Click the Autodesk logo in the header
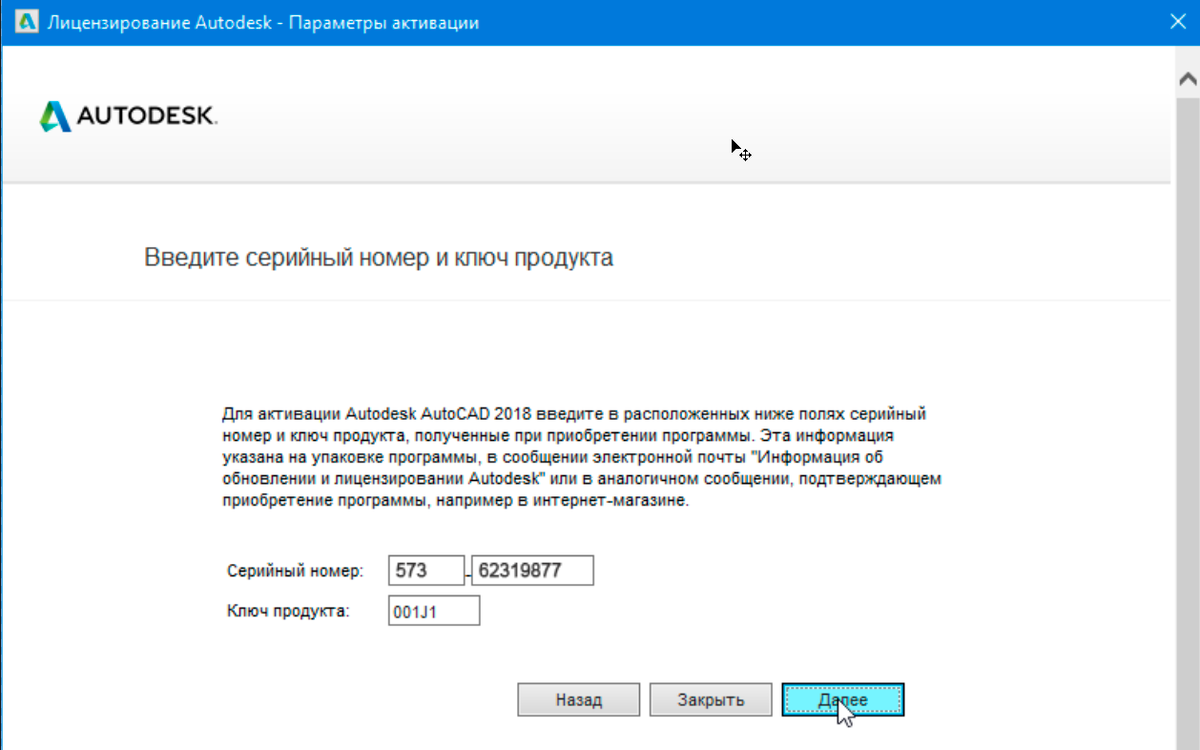Screen dimensions: 1200x750 click(128, 116)
